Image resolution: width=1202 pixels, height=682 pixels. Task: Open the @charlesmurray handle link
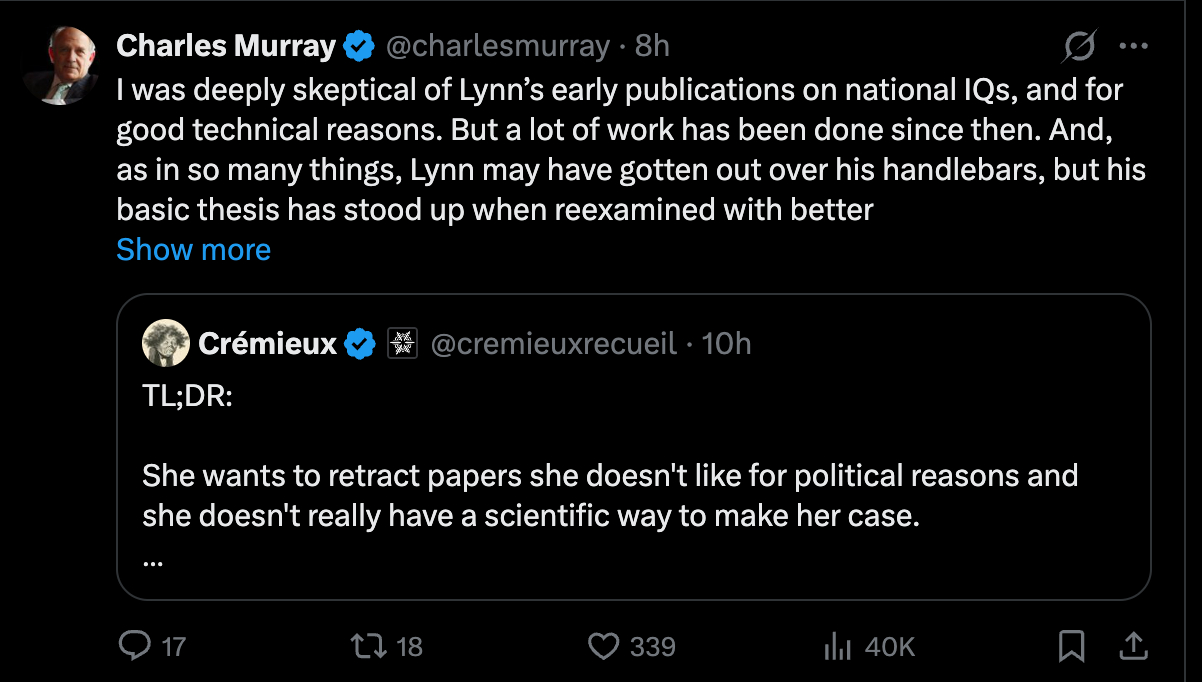click(x=497, y=45)
